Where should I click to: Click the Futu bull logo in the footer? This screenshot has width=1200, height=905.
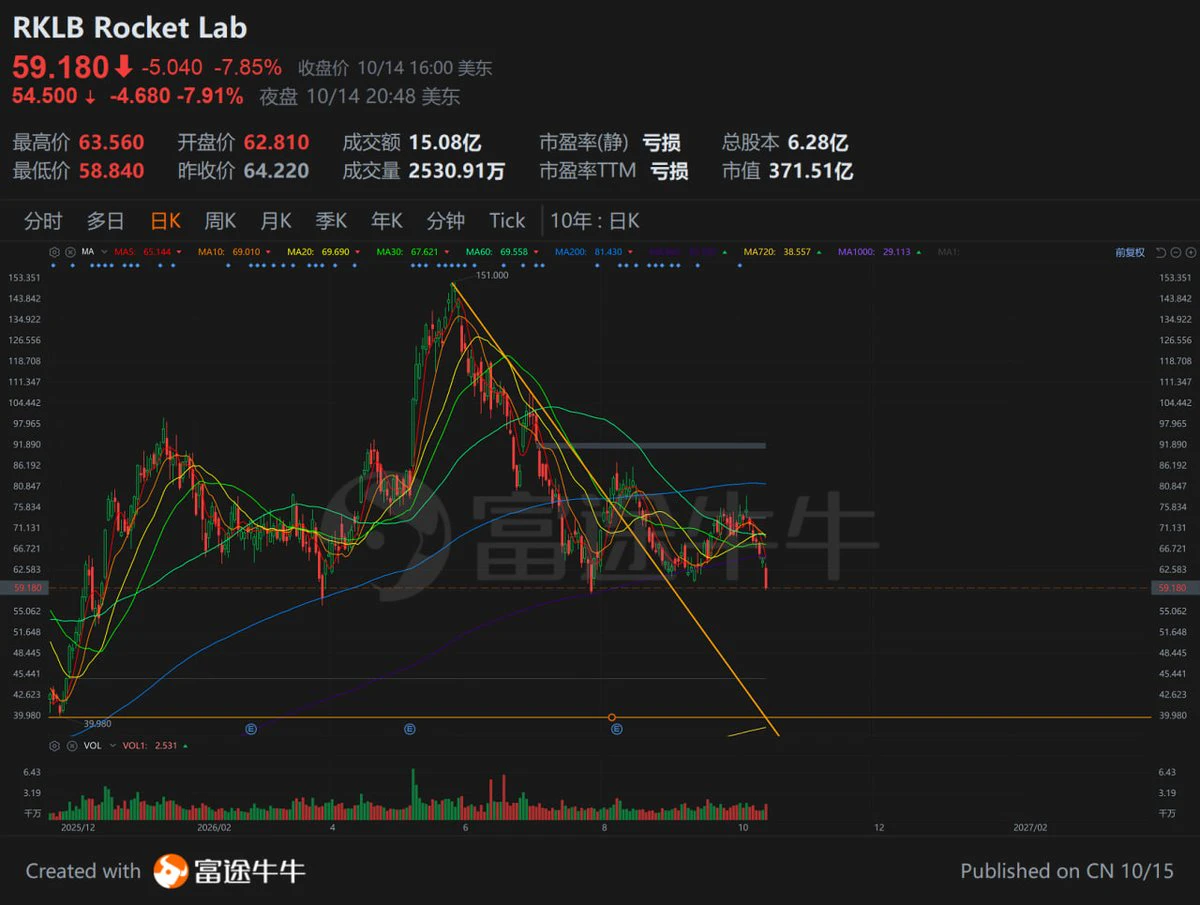[x=170, y=871]
